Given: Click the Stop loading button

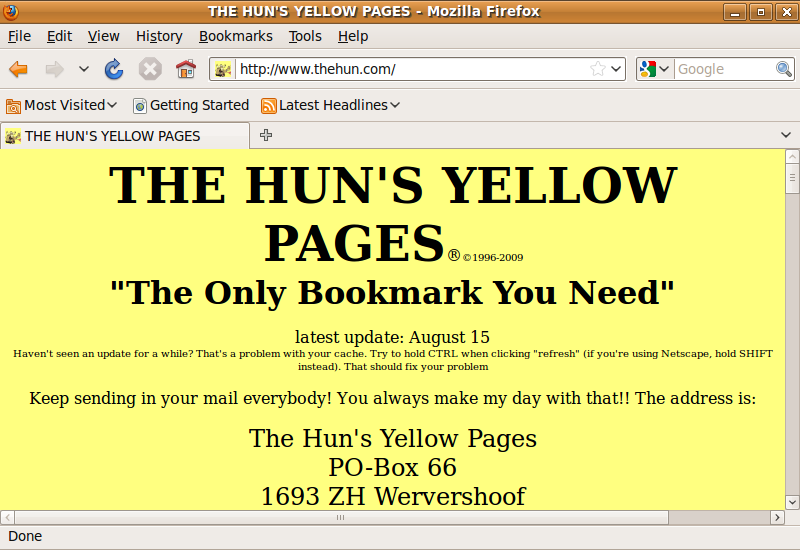Looking at the screenshot, I should (150, 69).
